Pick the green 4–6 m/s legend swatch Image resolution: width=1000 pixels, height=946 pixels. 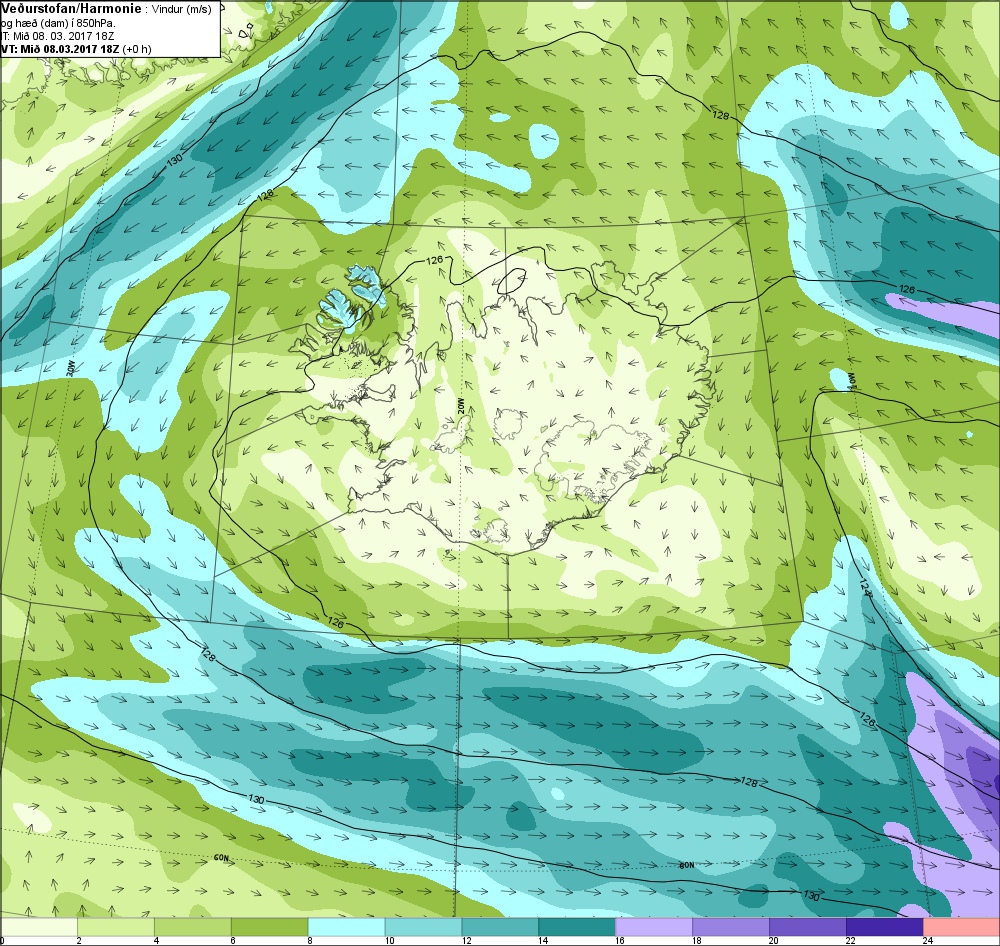pos(193,926)
